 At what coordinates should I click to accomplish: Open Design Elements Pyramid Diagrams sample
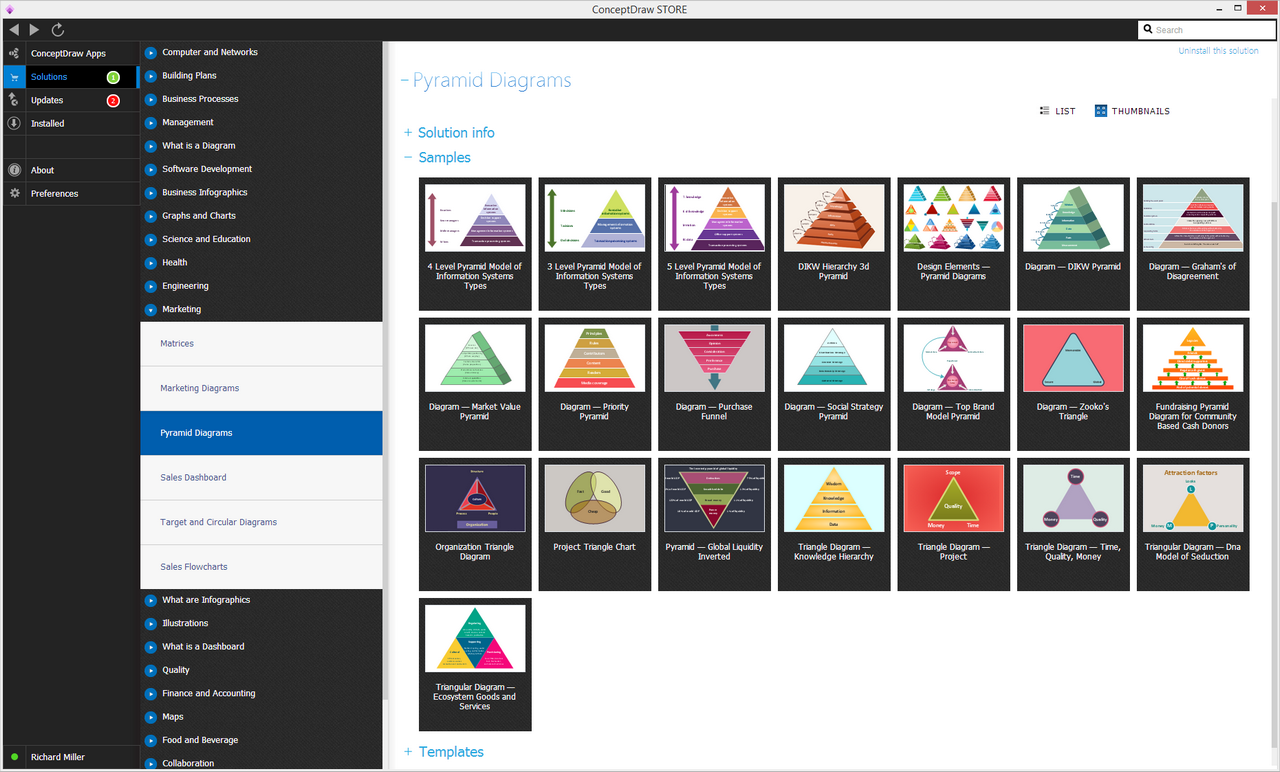[x=953, y=244]
